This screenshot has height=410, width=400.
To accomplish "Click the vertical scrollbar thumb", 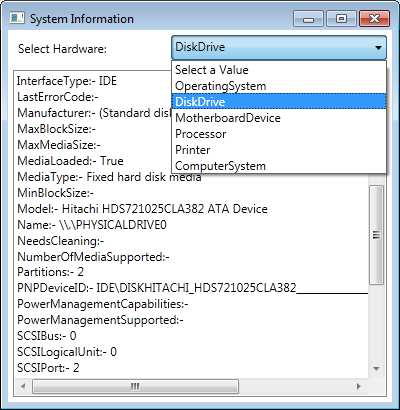I will click(376, 235).
